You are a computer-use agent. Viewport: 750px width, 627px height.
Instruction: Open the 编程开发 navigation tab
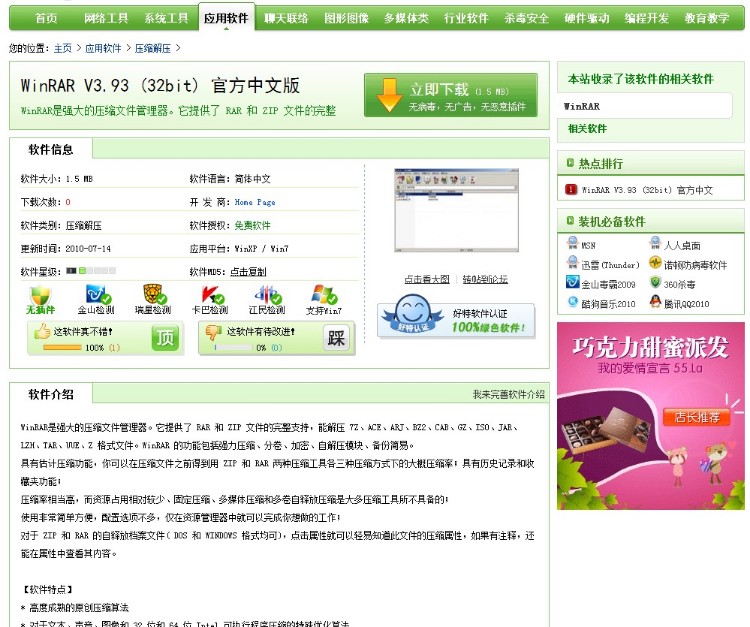(x=646, y=18)
